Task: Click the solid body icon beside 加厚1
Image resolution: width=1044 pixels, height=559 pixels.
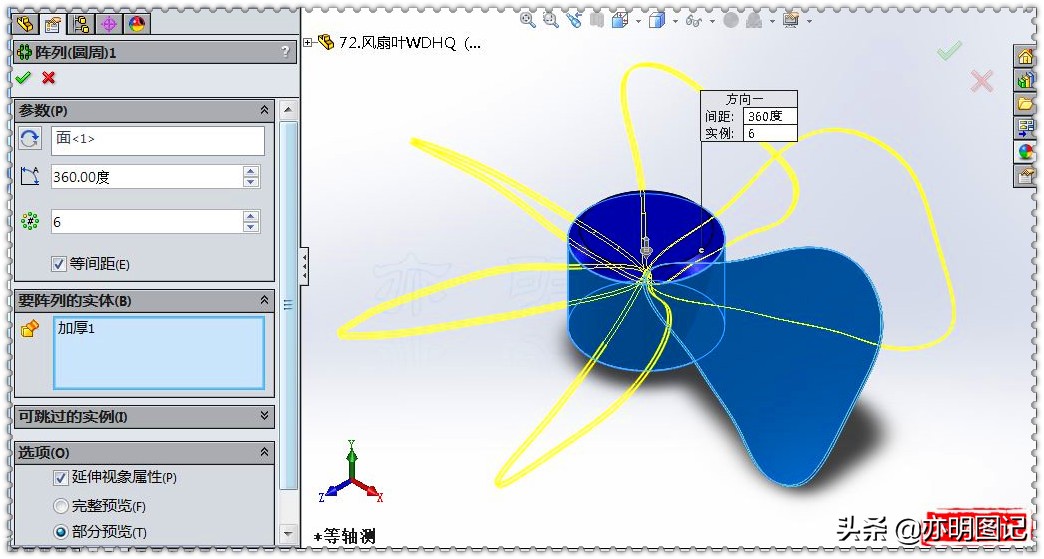Action: (30, 328)
